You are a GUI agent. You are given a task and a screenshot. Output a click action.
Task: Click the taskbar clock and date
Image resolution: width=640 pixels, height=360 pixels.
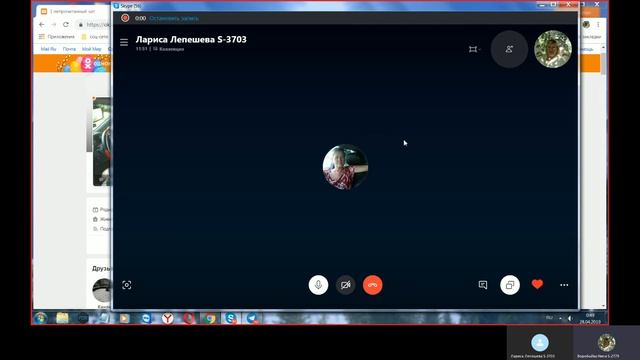[x=590, y=318]
